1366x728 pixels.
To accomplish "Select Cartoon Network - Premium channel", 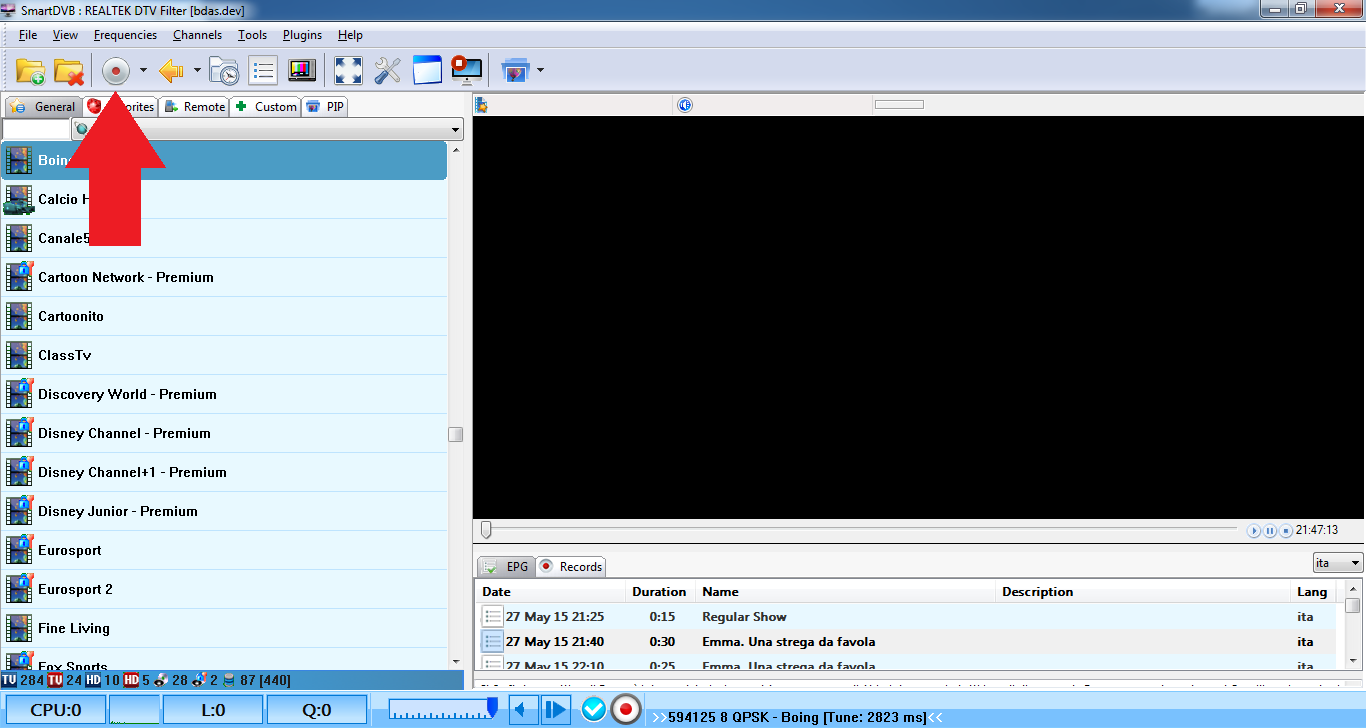I will [224, 277].
